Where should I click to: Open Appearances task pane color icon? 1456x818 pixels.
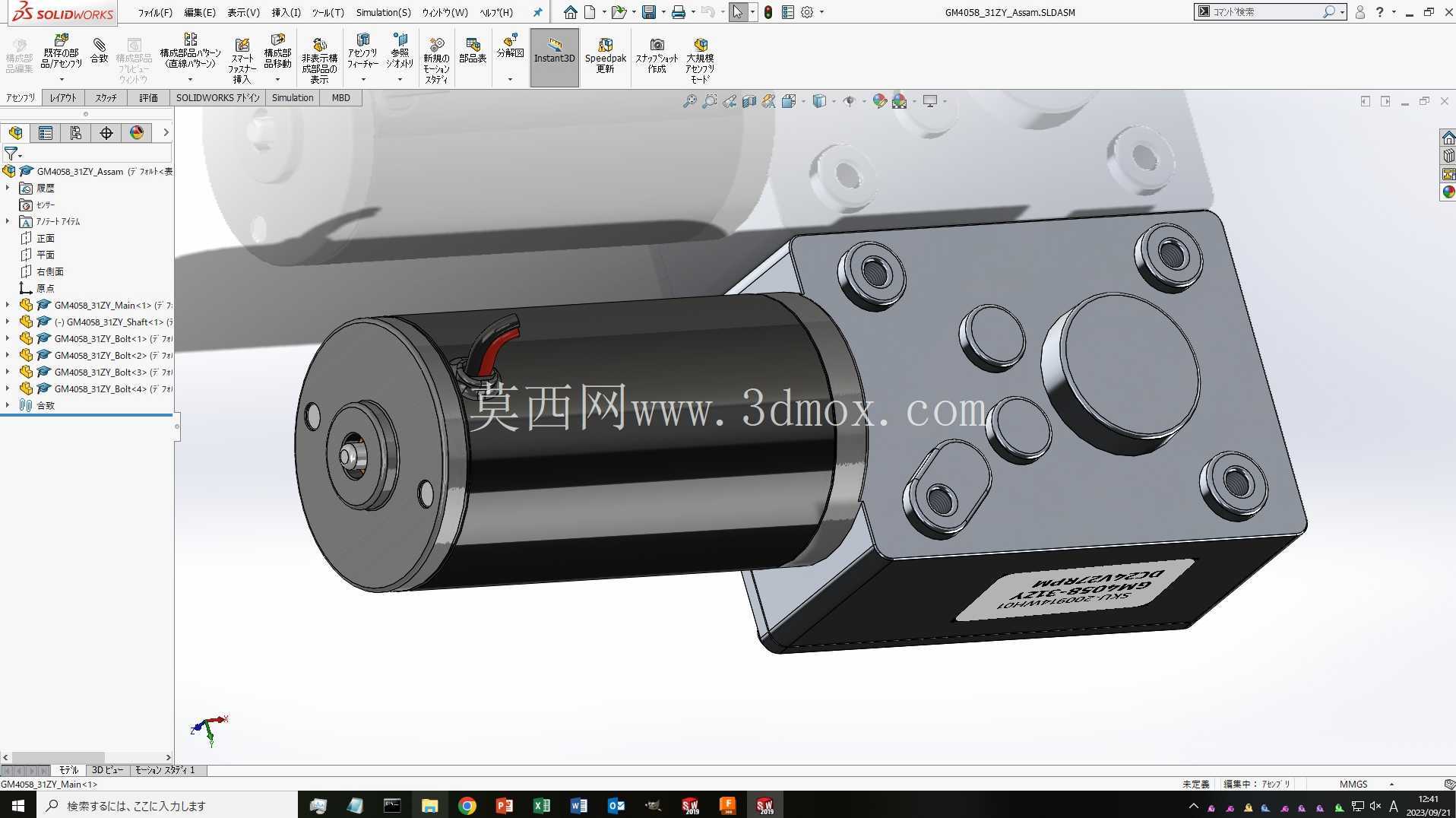[x=1448, y=192]
